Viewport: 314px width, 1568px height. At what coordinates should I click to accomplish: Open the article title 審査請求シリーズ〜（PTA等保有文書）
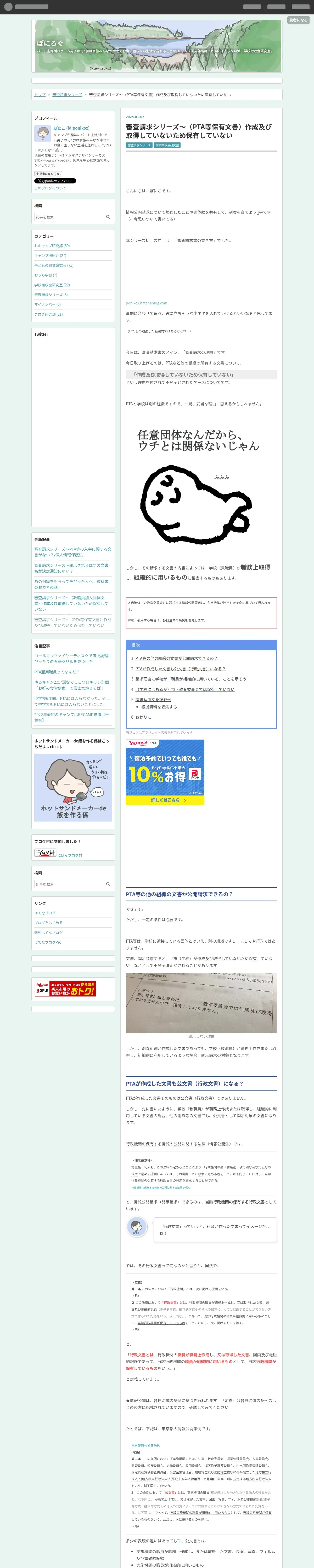click(x=199, y=131)
